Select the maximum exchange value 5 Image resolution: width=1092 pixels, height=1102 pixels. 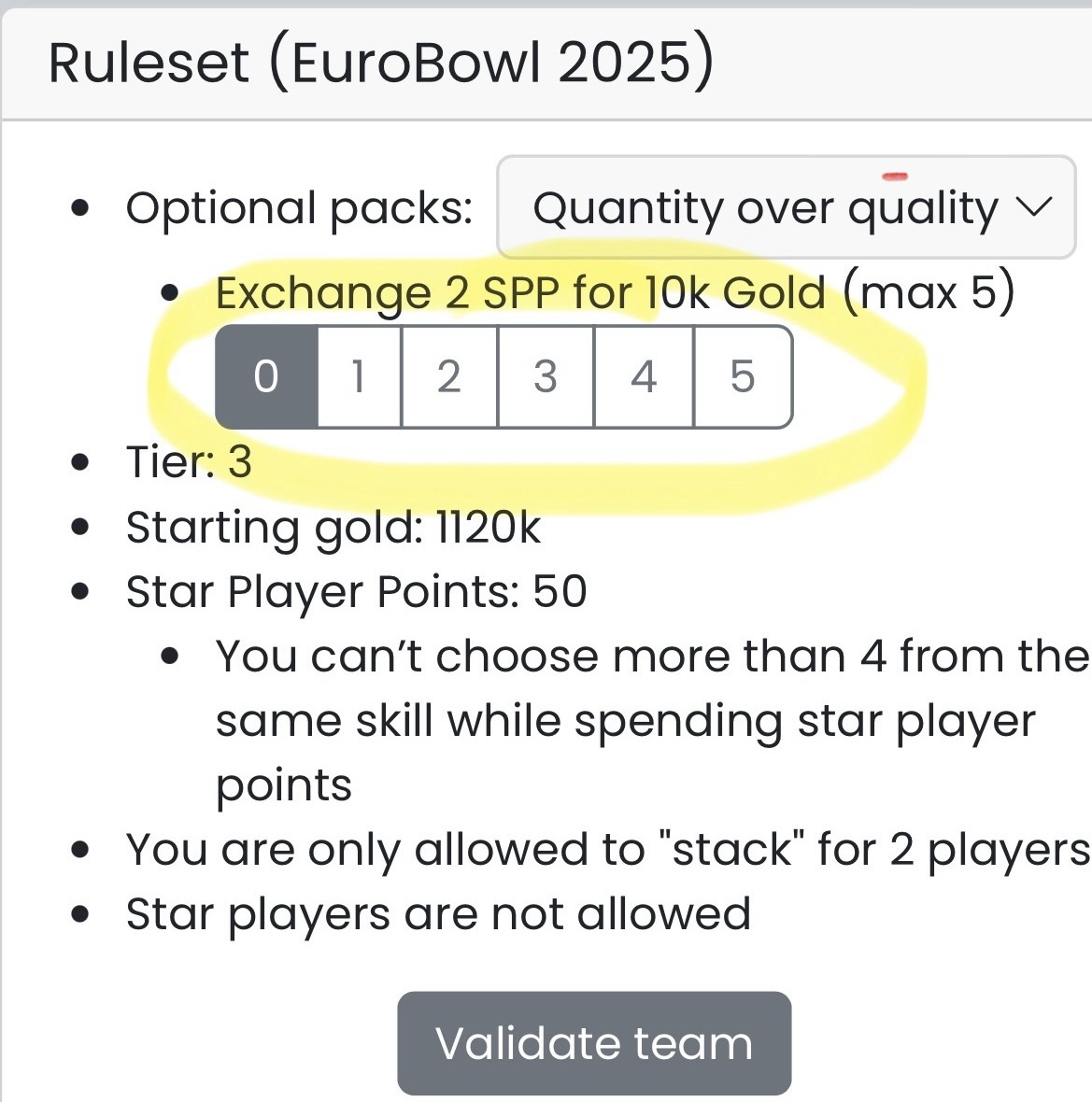(x=743, y=377)
